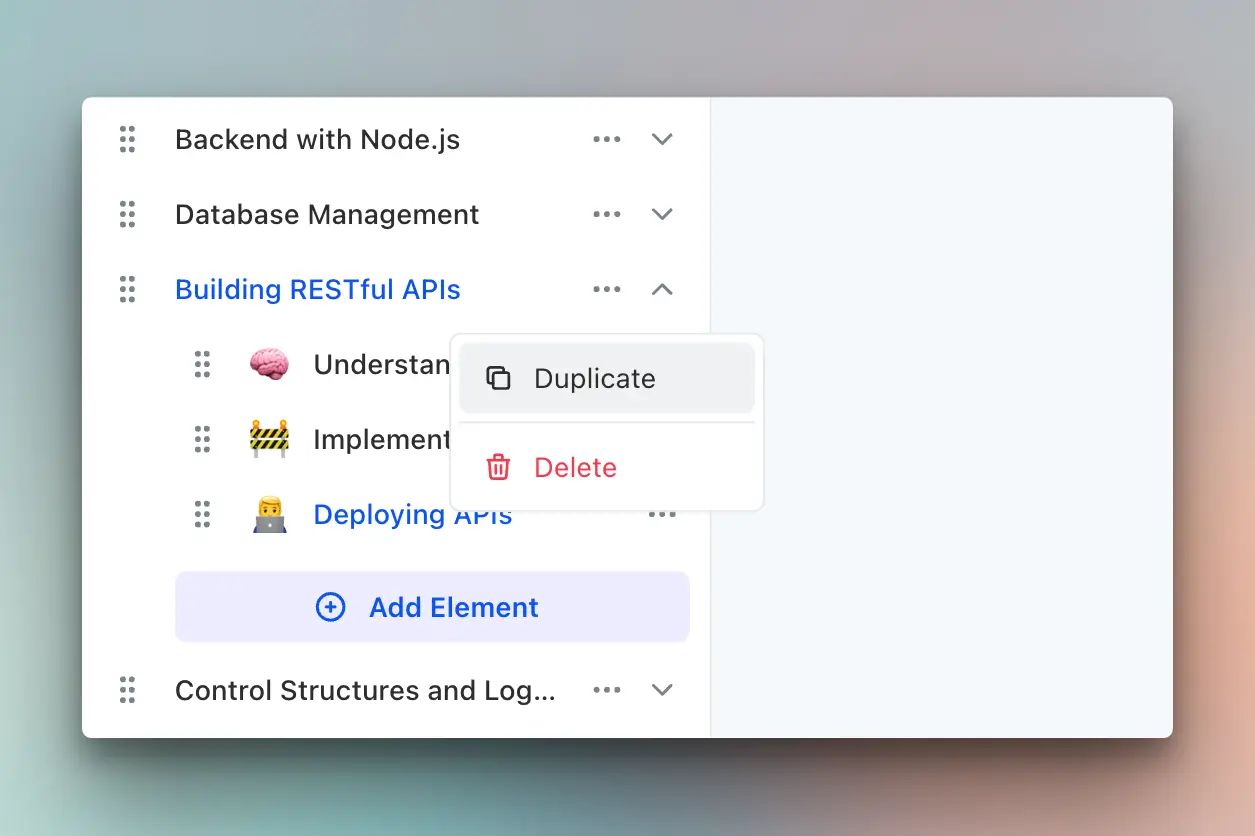Grab drag handle beside Database Management

coord(127,214)
